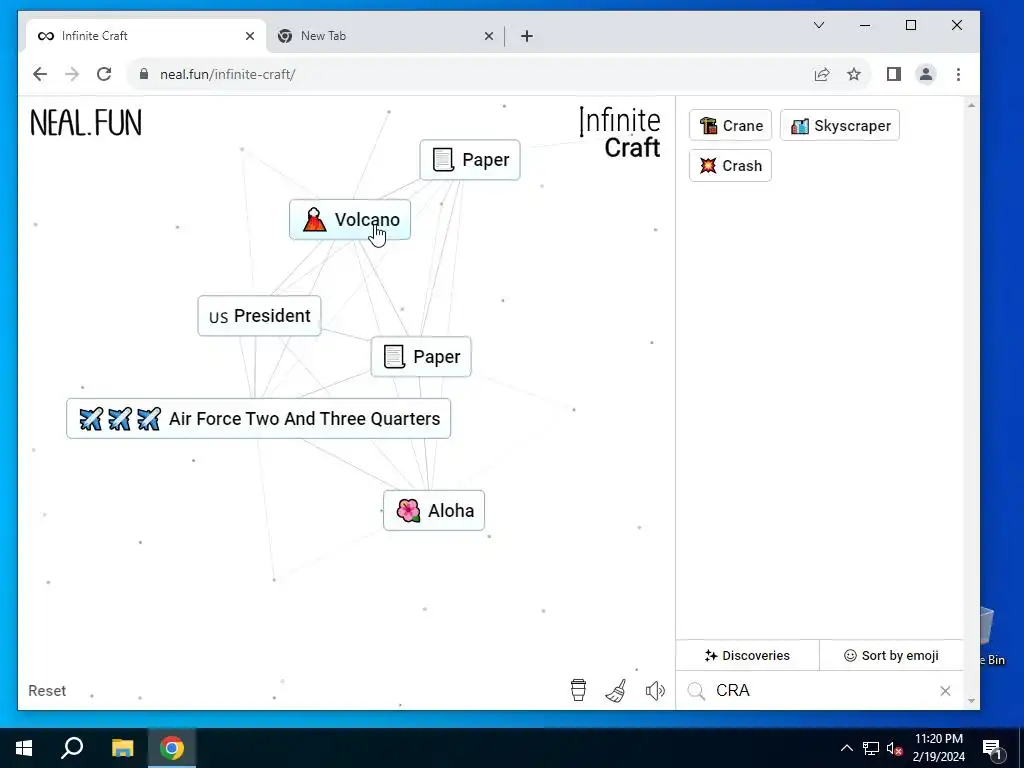Click the airplane emojis on Air Force element
The width and height of the screenshot is (1024, 768).
point(120,419)
